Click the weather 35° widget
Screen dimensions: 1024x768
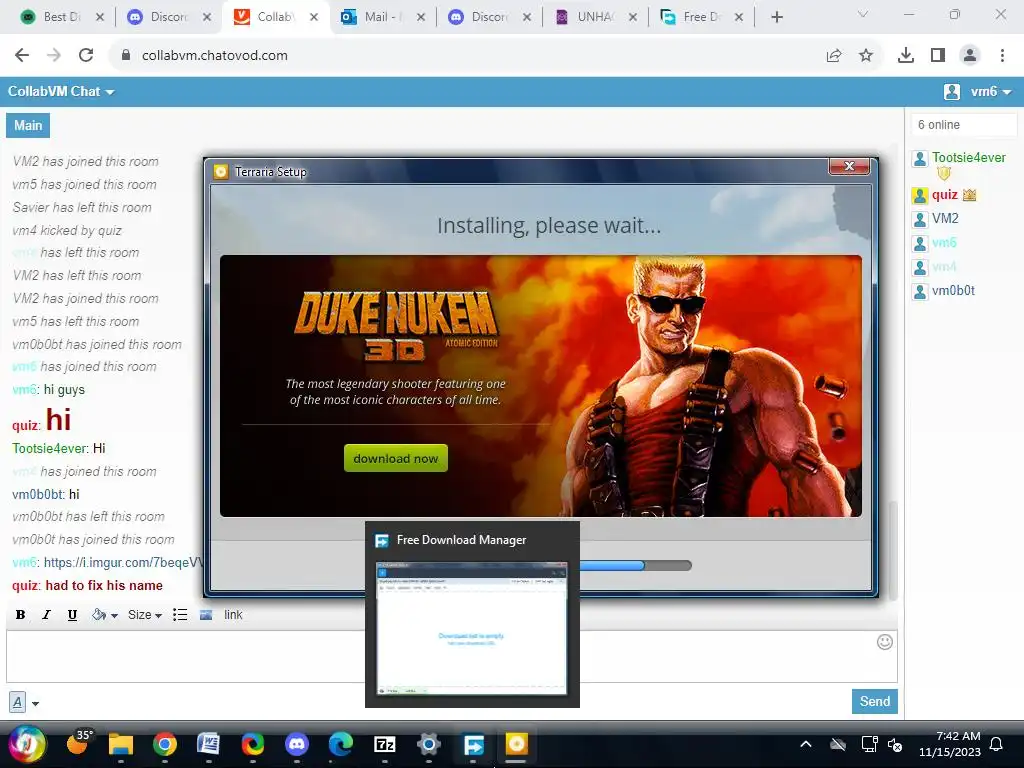(79, 743)
